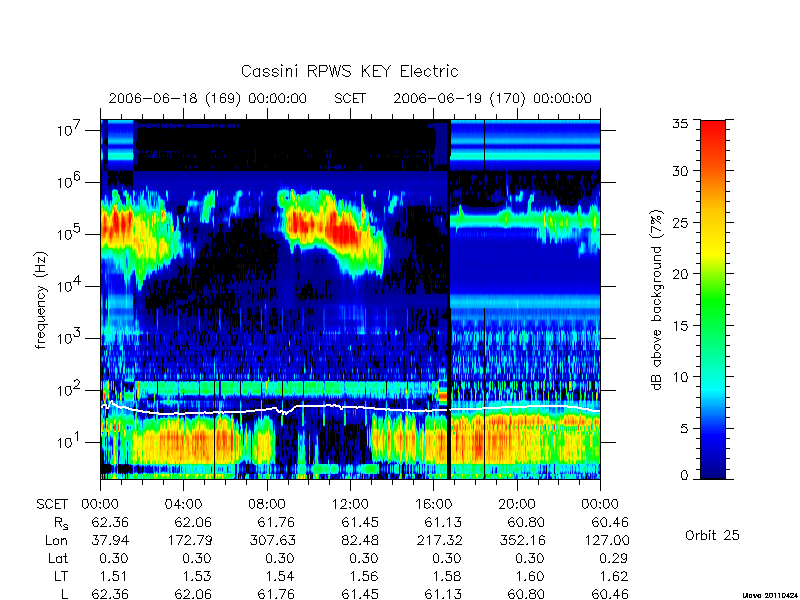Image resolution: width=800 pixels, height=600 pixels.
Task: Click local time value 1.62
Action: [613, 576]
